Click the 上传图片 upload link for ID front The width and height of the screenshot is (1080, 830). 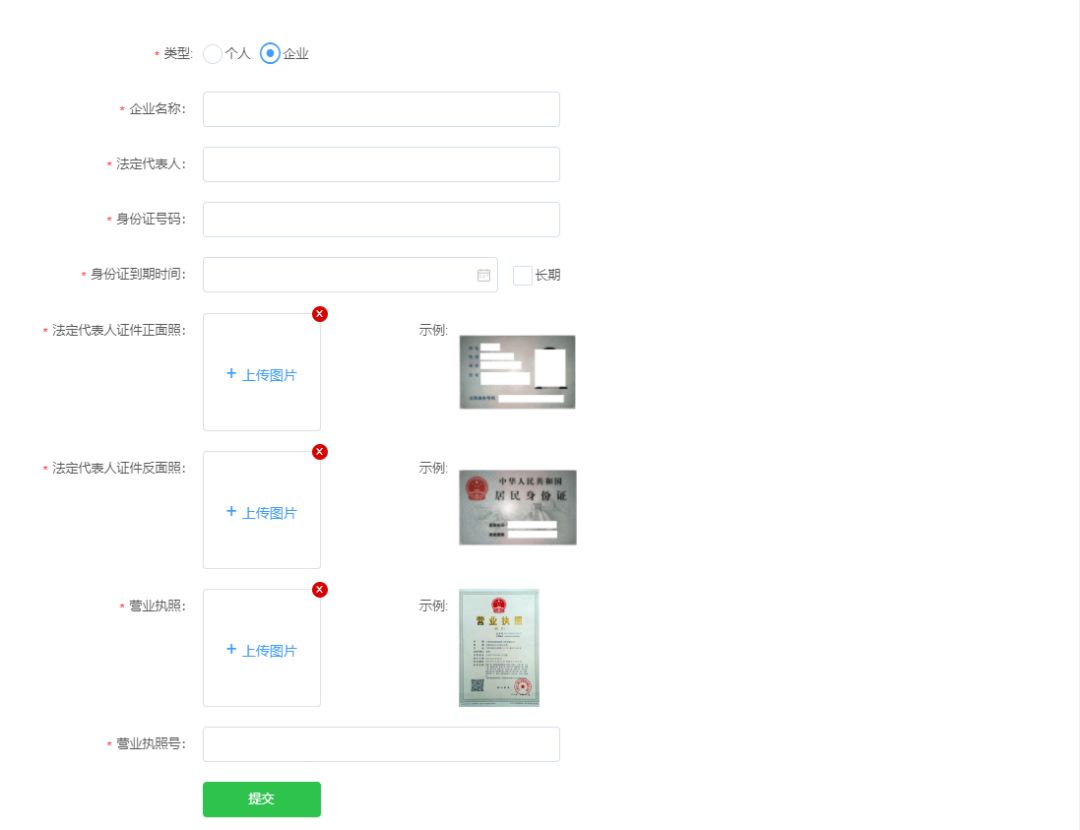point(268,372)
